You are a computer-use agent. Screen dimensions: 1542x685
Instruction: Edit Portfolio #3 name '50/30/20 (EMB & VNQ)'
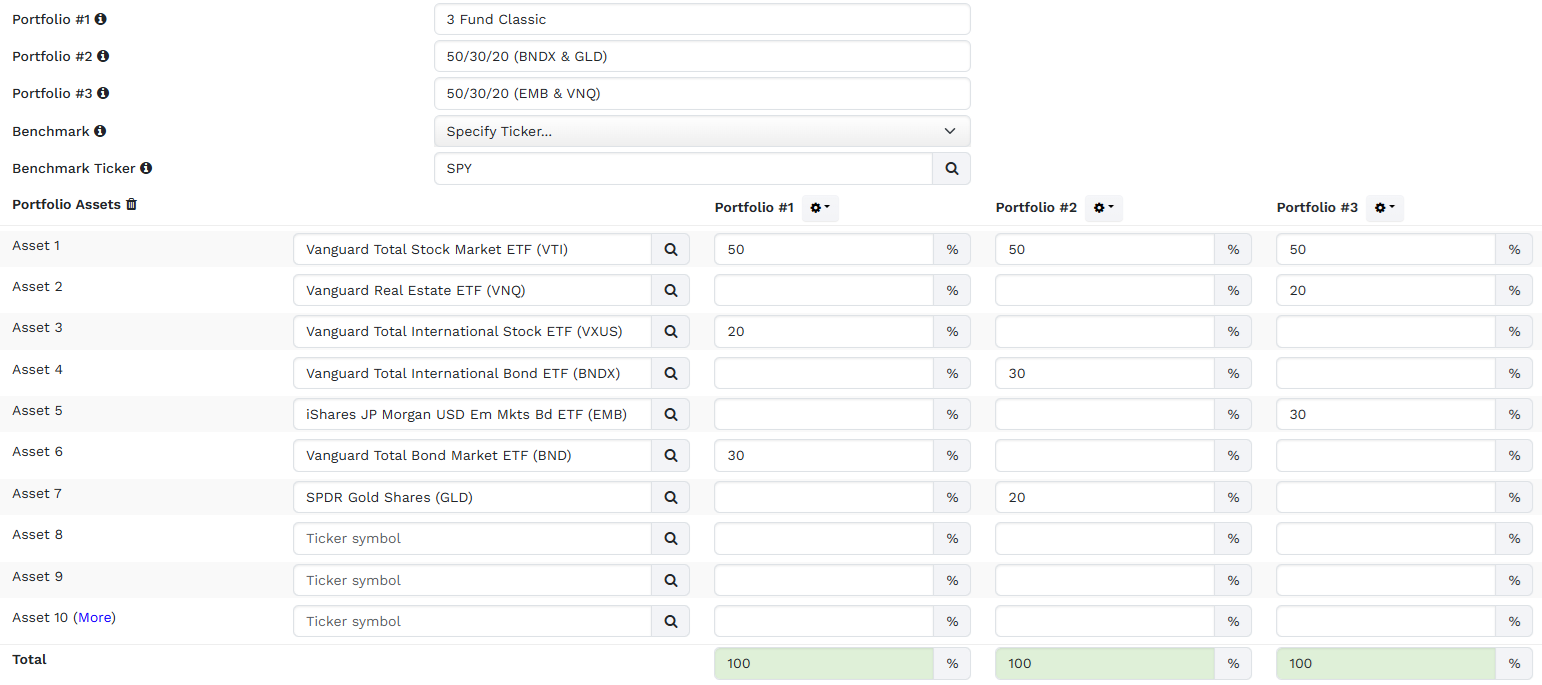(x=702, y=94)
